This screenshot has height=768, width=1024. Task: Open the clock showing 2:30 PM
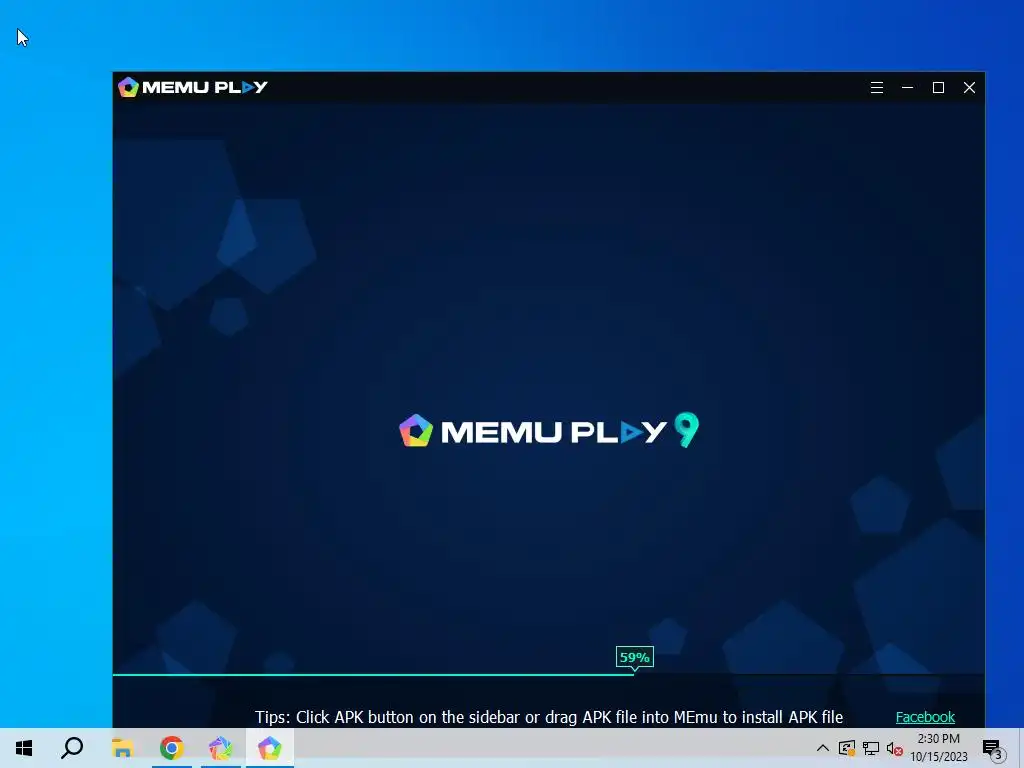coord(938,748)
